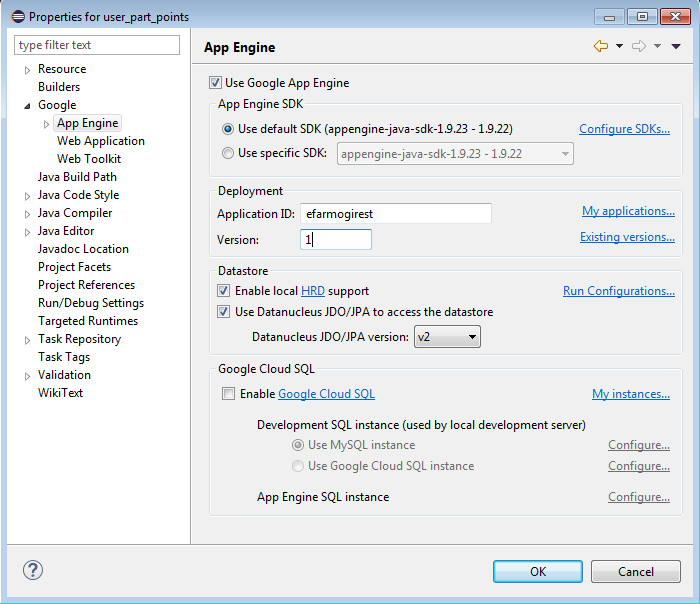The height and width of the screenshot is (604, 700).
Task: Toggle Enable local HRD support checkbox
Action: tap(224, 291)
